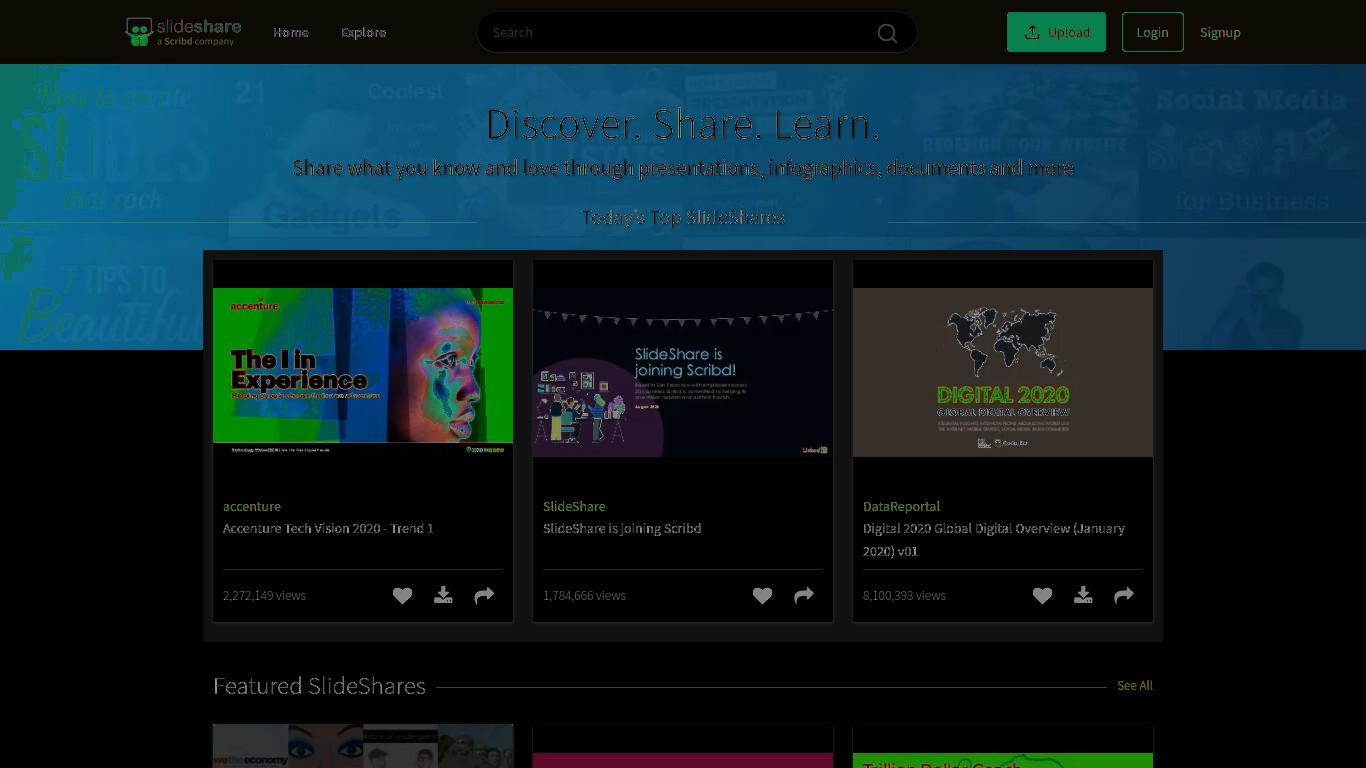
Task: Open the Explore menu item
Action: coord(364,32)
